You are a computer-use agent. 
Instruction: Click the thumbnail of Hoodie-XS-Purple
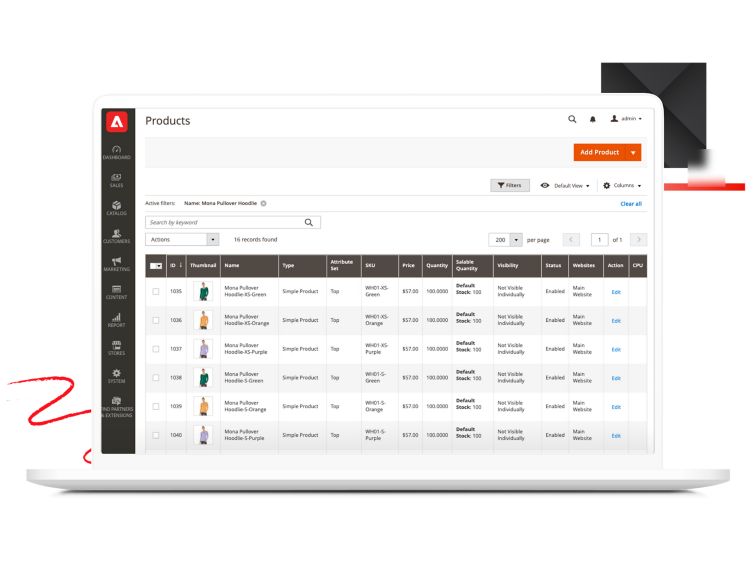(203, 349)
